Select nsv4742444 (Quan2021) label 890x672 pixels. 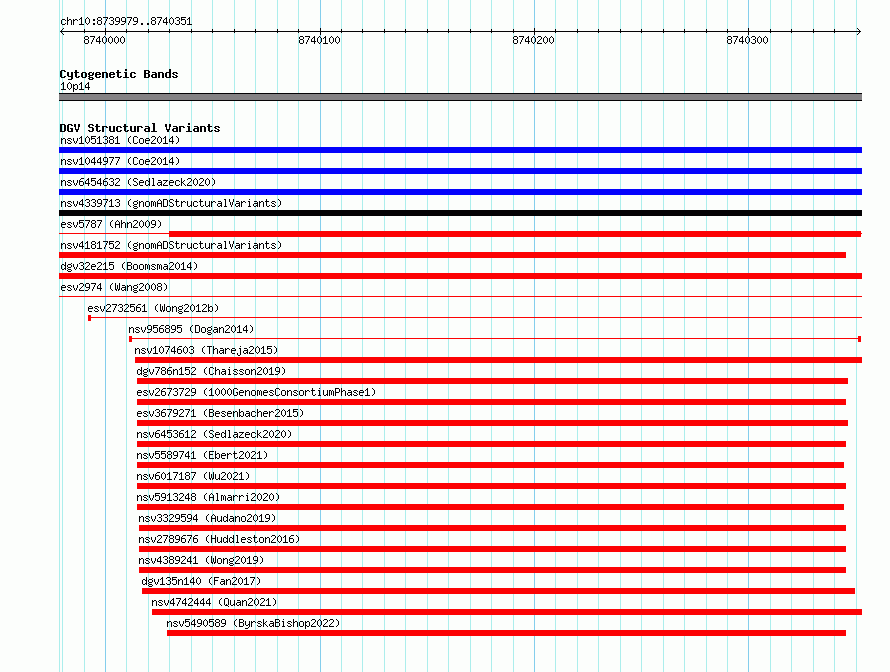[x=214, y=602]
